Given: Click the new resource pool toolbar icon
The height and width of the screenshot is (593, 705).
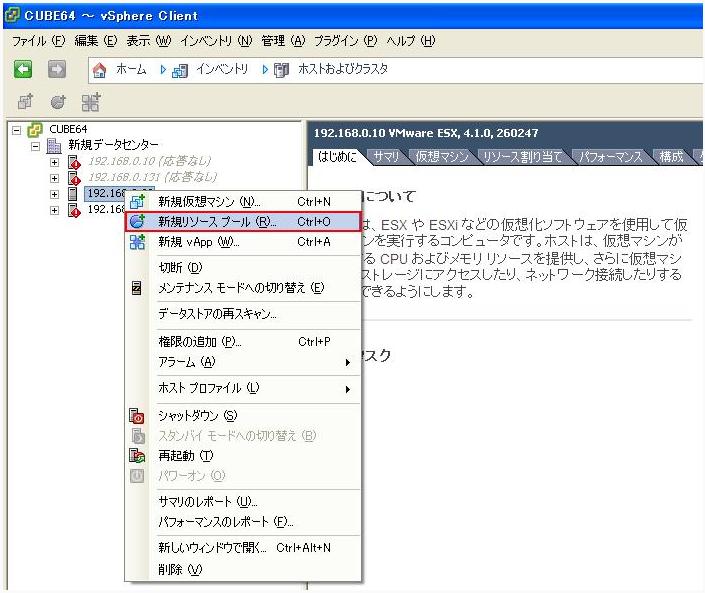Looking at the screenshot, I should click(x=58, y=102).
